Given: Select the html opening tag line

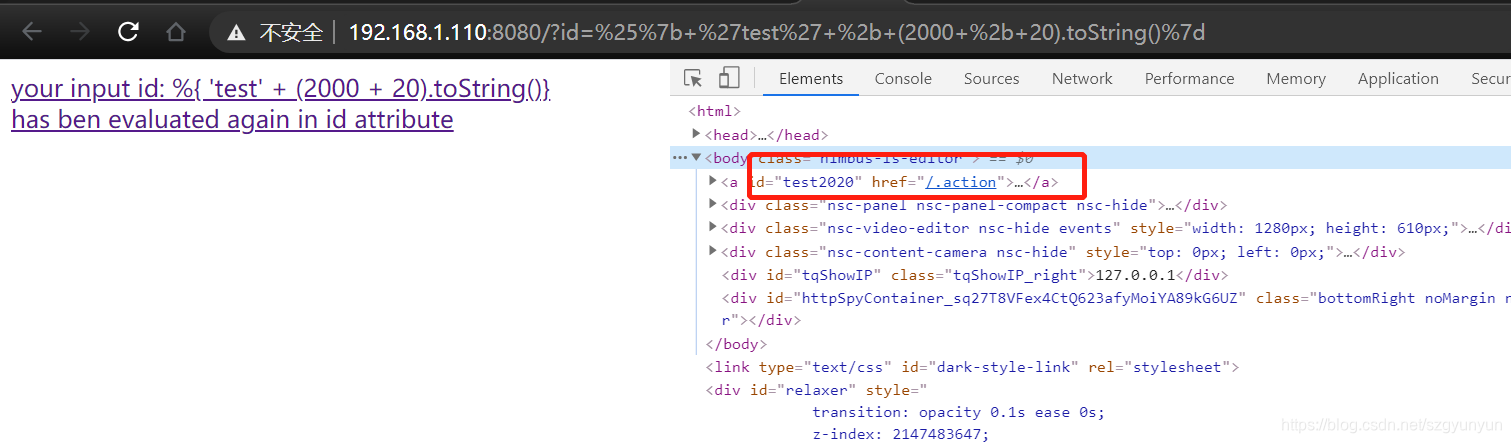Looking at the screenshot, I should pyautogui.click(x=714, y=111).
